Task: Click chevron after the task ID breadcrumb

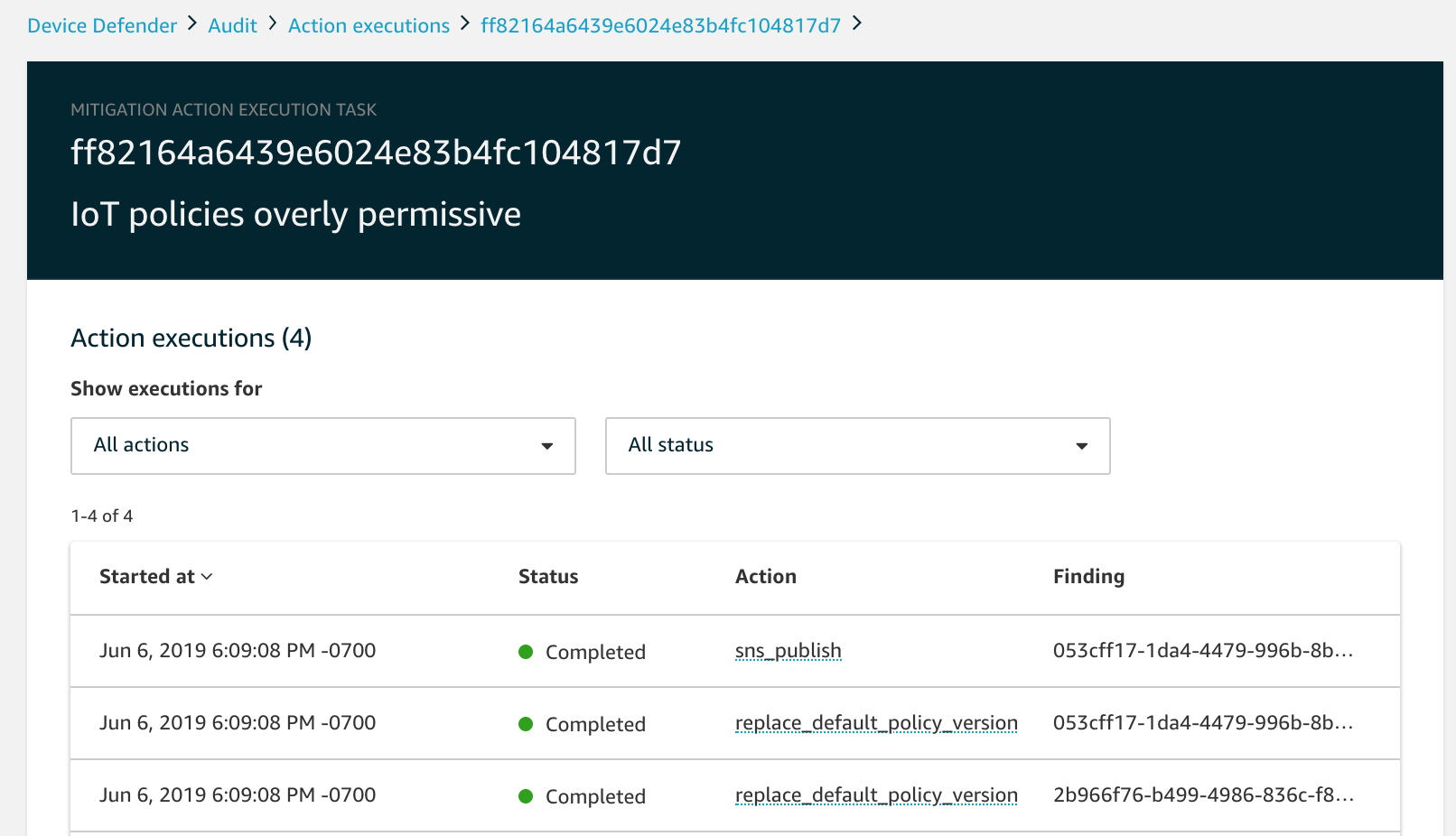Action: pyautogui.click(x=857, y=24)
